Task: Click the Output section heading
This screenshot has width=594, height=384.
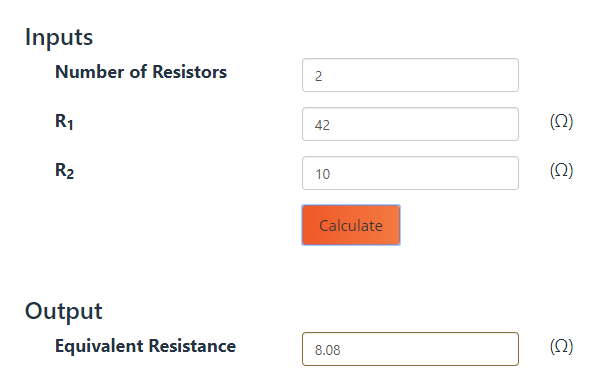Action: pos(64,311)
